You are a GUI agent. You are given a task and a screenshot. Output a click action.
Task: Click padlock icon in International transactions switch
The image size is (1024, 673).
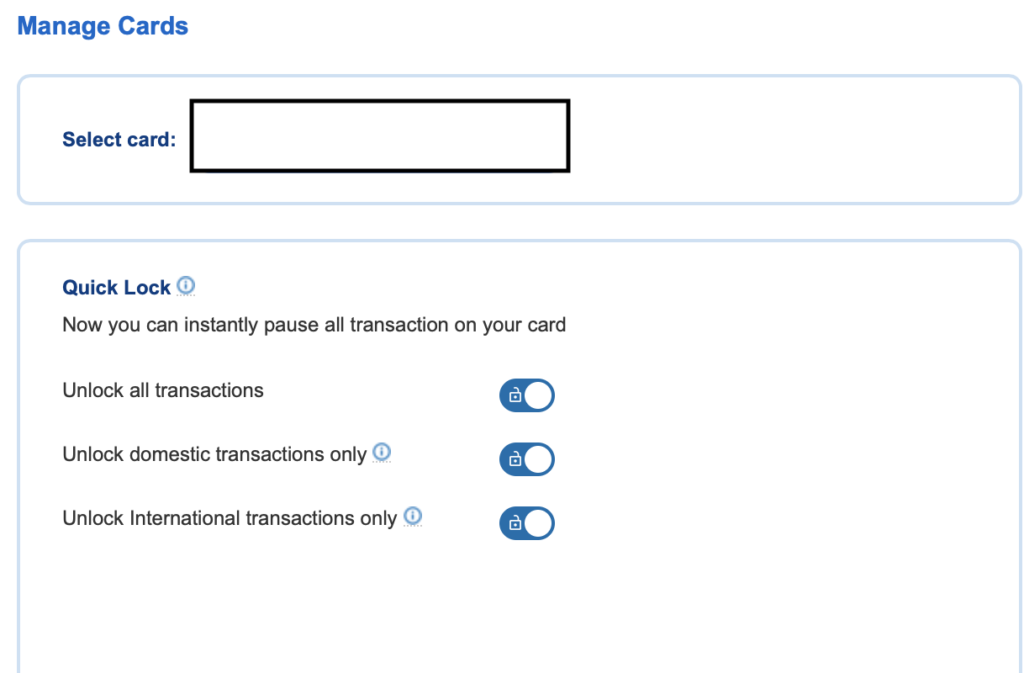click(515, 523)
